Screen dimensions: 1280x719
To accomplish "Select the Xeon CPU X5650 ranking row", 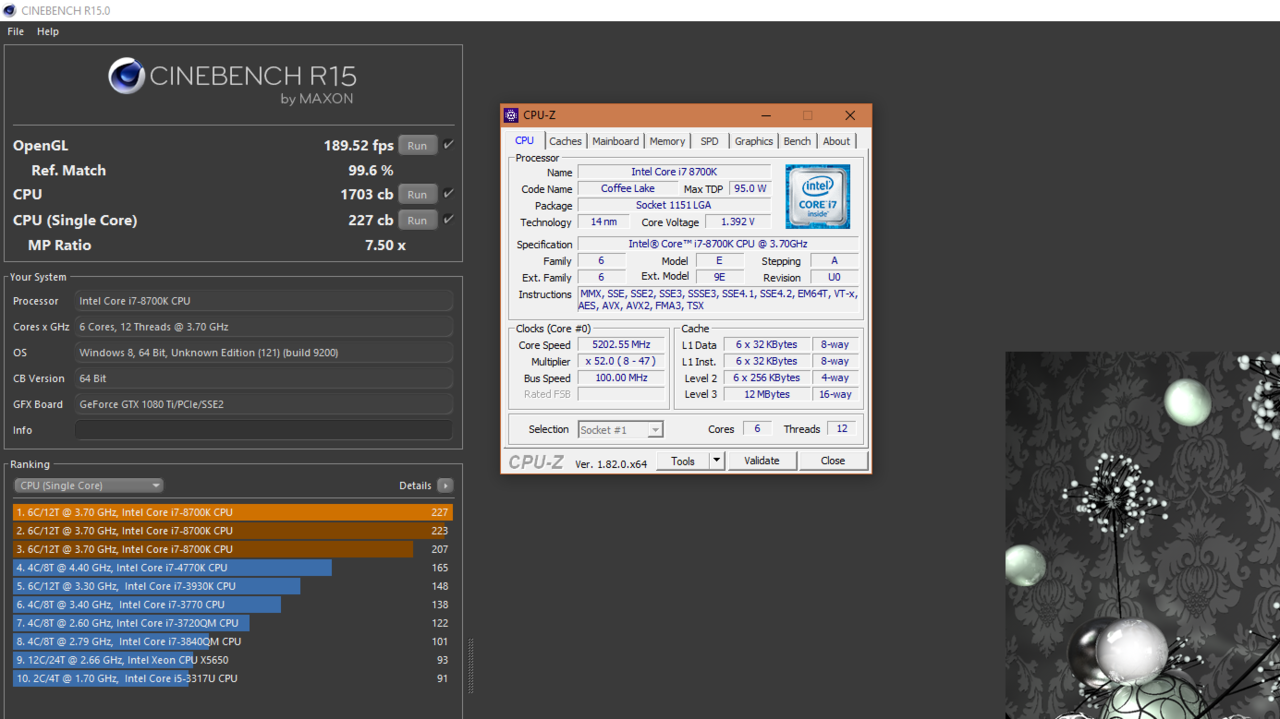I will click(x=233, y=660).
